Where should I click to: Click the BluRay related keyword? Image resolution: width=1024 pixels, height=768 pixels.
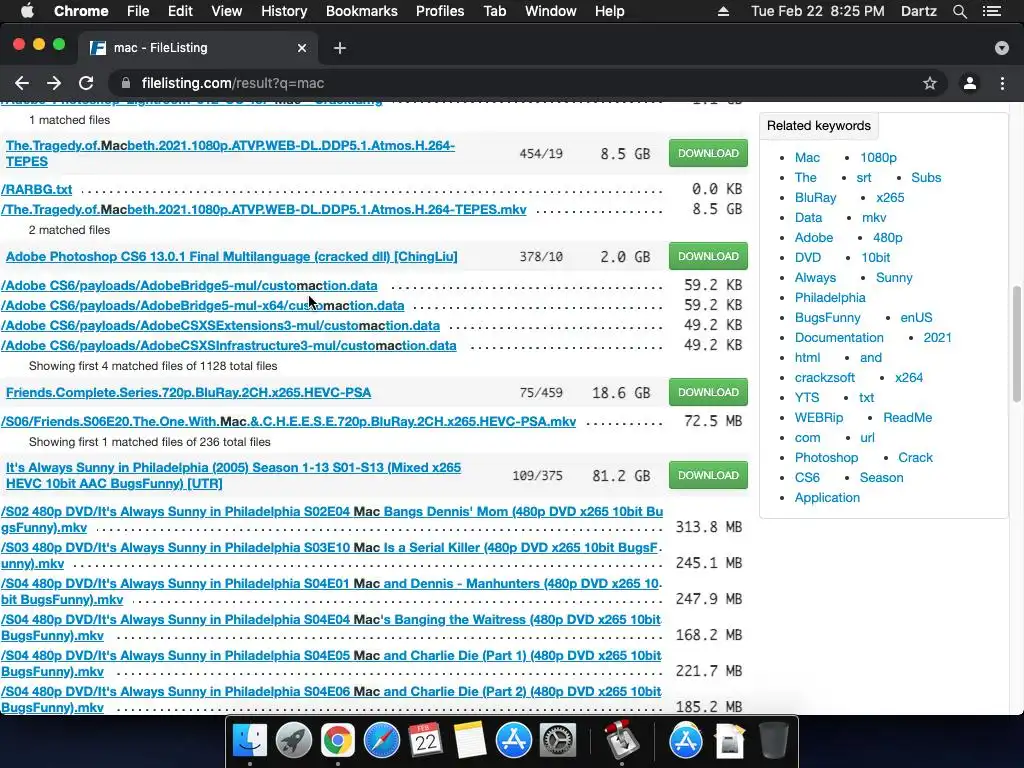[x=815, y=198]
